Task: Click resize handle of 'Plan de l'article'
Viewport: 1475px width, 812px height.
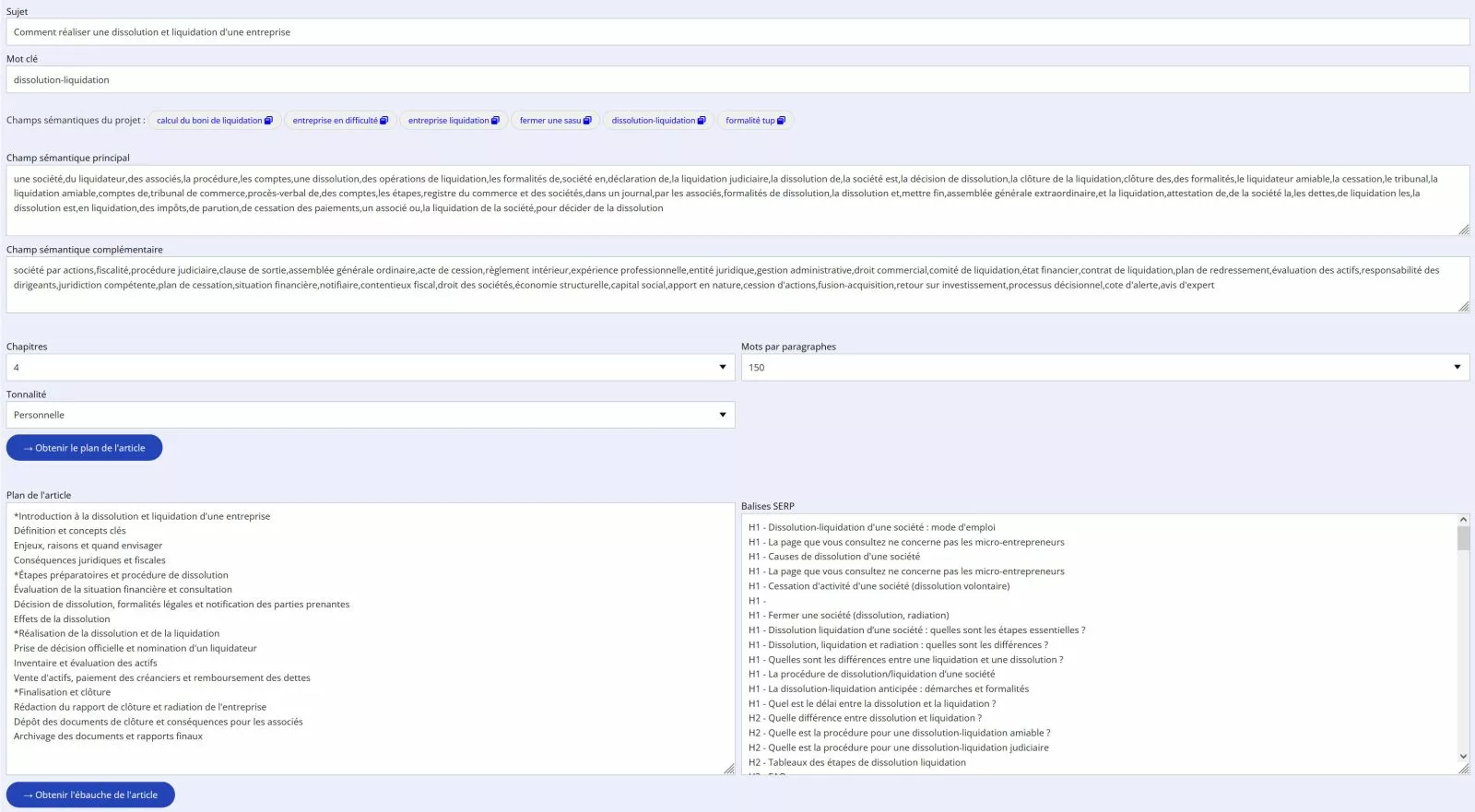Action: point(729,769)
